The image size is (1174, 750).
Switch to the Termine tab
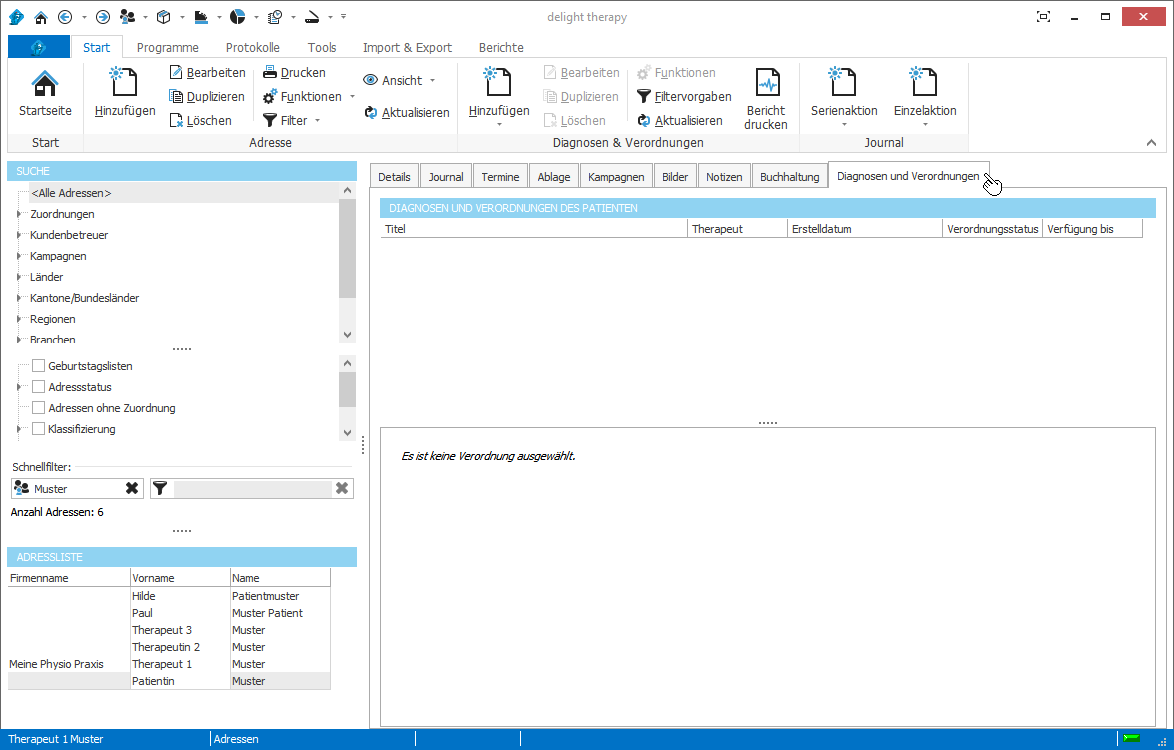[x=500, y=177]
